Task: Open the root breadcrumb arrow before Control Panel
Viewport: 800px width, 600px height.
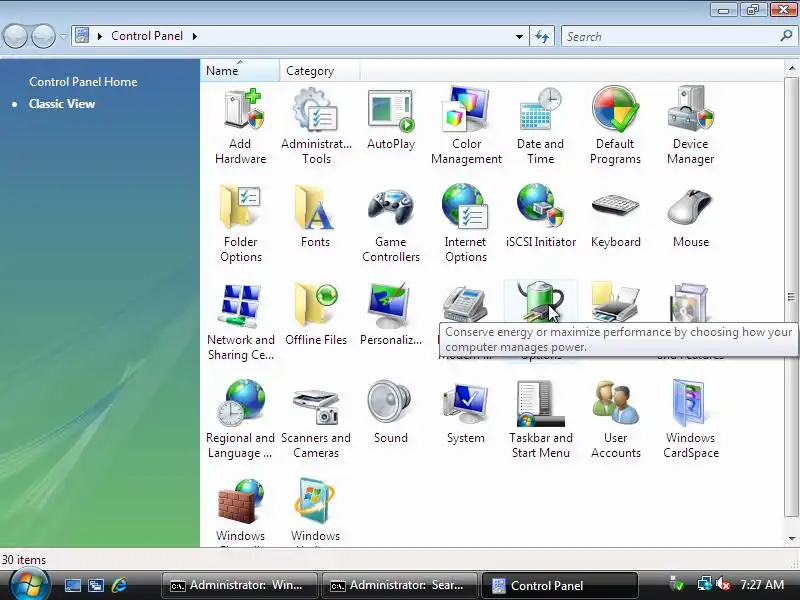Action: [x=99, y=36]
